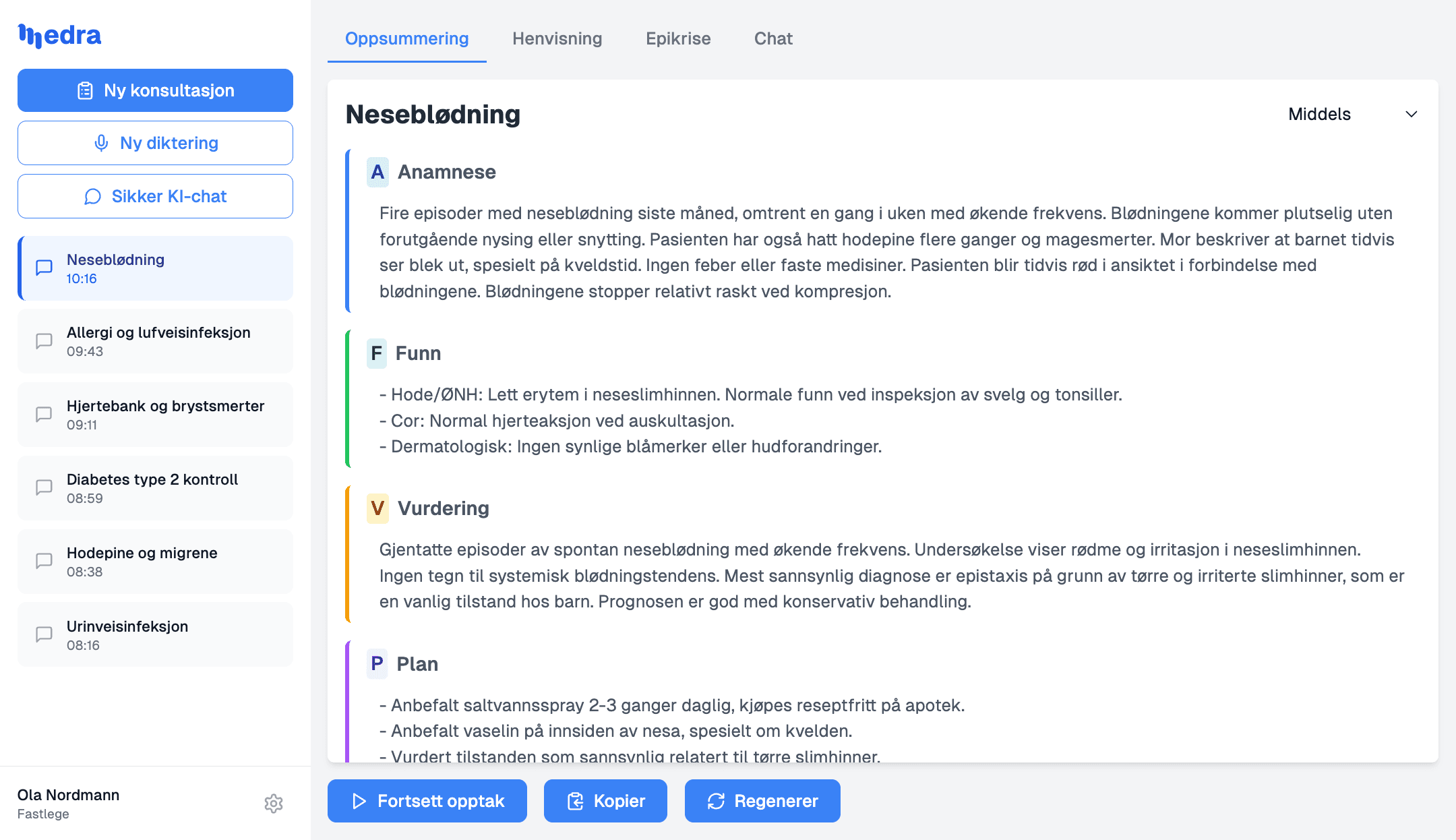Image resolution: width=1456 pixels, height=840 pixels.
Task: Switch to the Henvisning tab
Action: pyautogui.click(x=557, y=38)
